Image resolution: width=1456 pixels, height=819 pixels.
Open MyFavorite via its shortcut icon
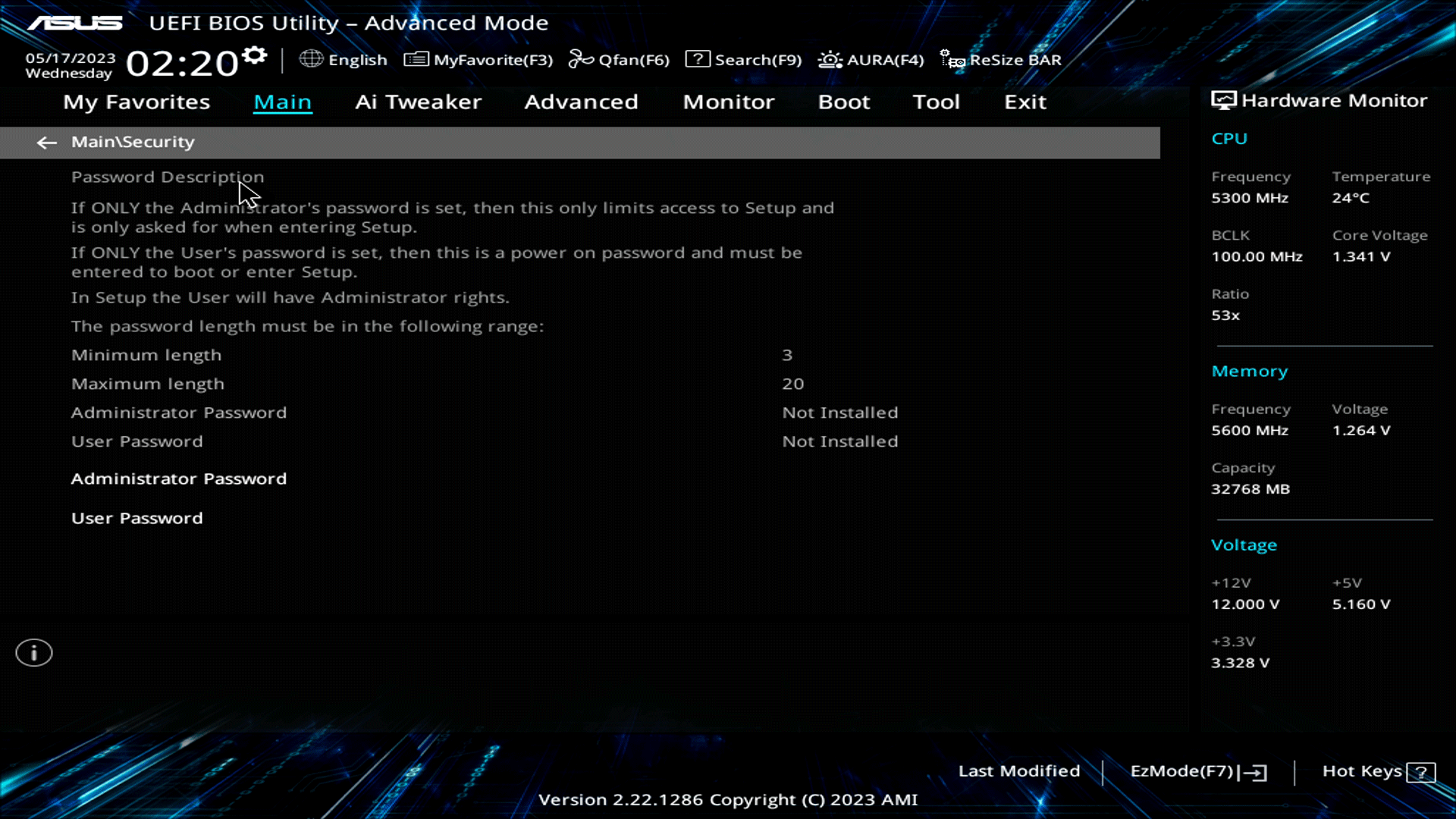pos(416,58)
